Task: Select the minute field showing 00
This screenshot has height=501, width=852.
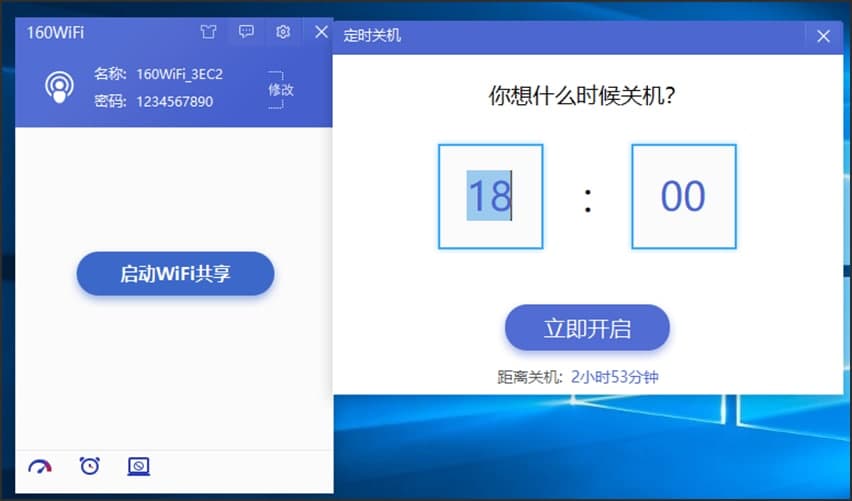Action: tap(684, 196)
